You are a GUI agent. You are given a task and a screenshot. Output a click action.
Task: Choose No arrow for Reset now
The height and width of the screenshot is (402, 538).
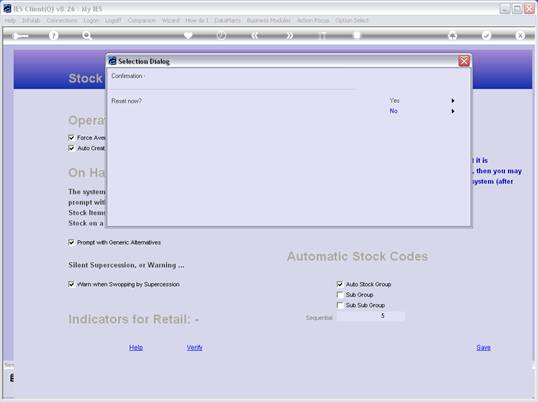[x=453, y=111]
